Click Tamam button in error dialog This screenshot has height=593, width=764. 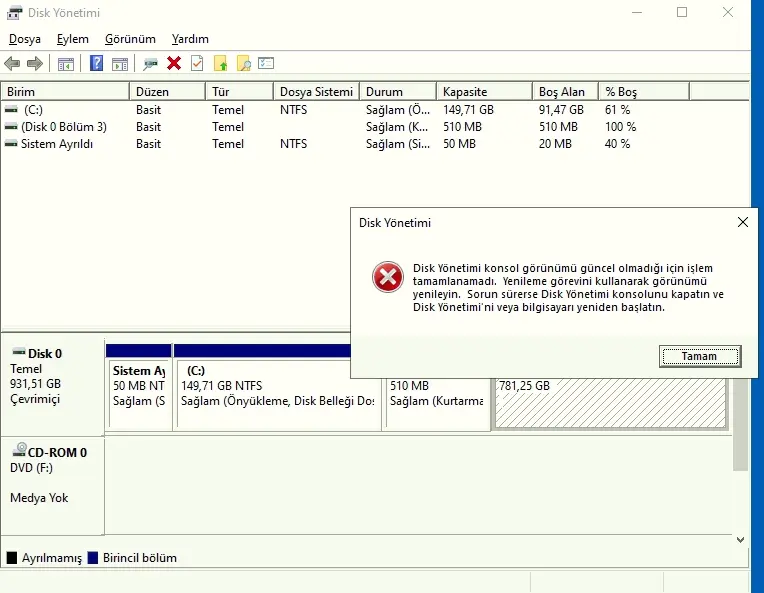pos(700,356)
